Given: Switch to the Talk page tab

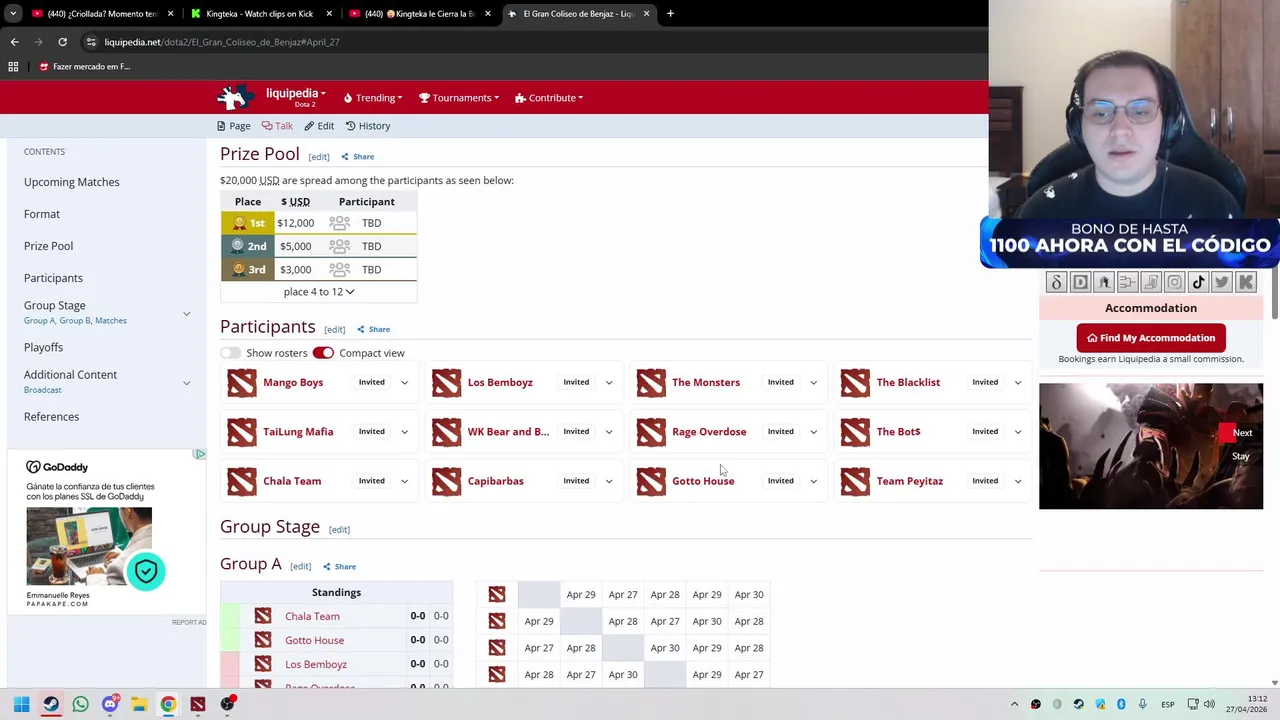Looking at the screenshot, I should (x=277, y=126).
